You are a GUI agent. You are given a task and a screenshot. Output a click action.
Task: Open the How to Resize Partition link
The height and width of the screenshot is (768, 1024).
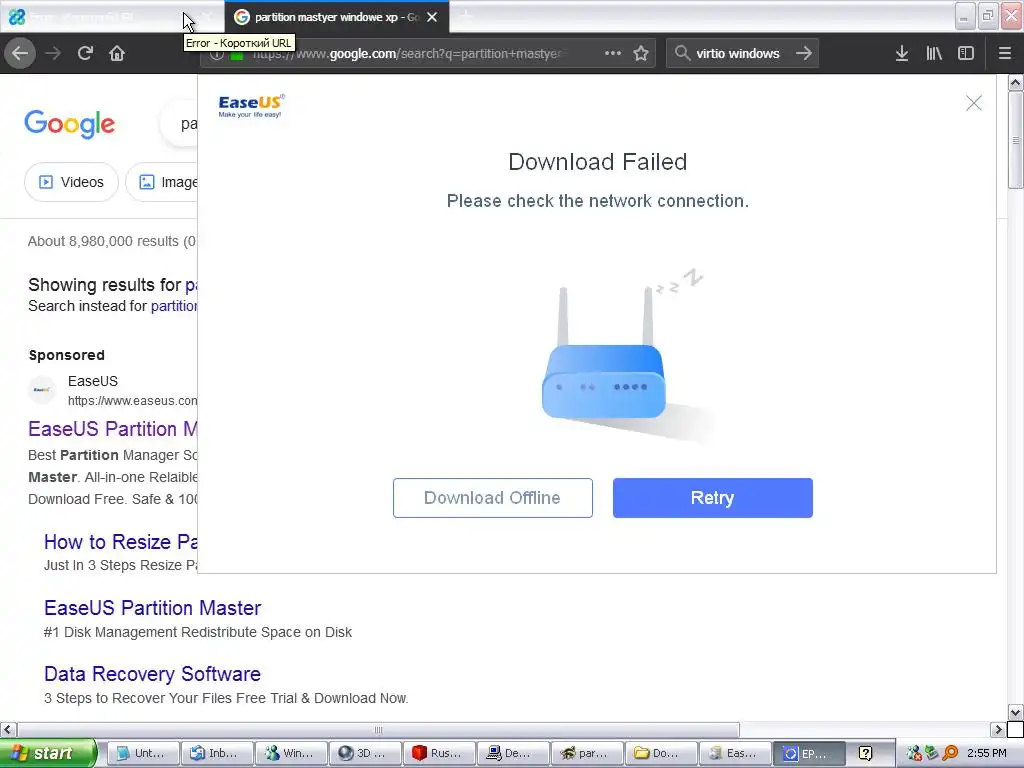(120, 542)
